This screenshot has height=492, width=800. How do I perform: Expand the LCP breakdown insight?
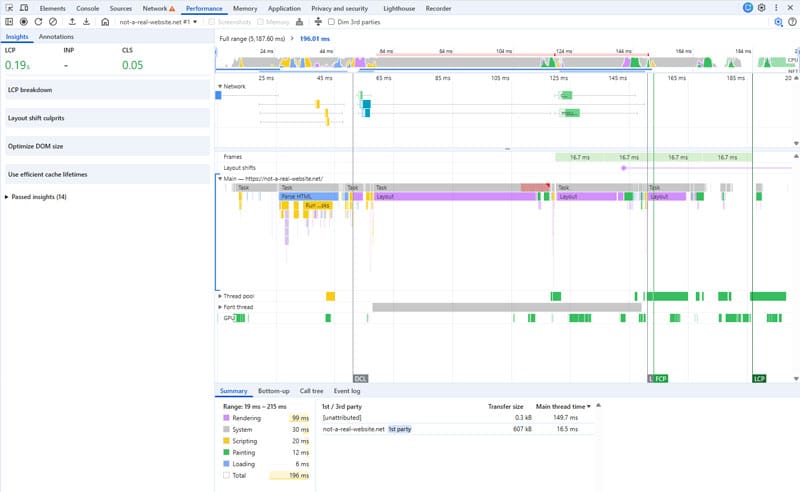coord(107,90)
